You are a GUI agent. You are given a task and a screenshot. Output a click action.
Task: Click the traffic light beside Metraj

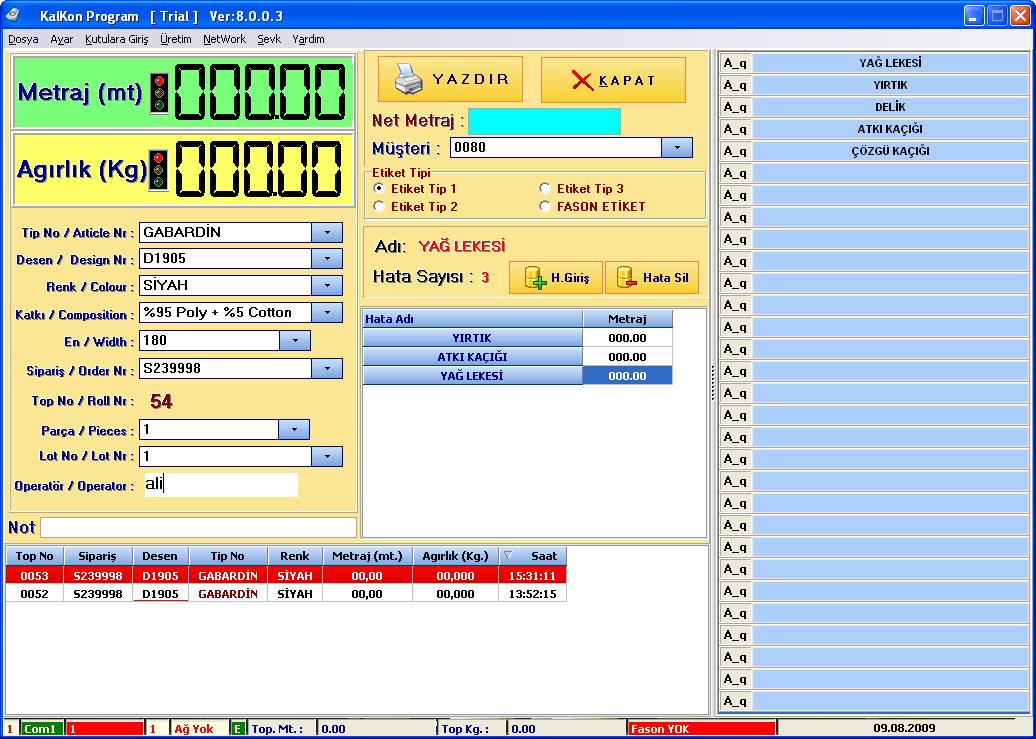click(x=159, y=93)
